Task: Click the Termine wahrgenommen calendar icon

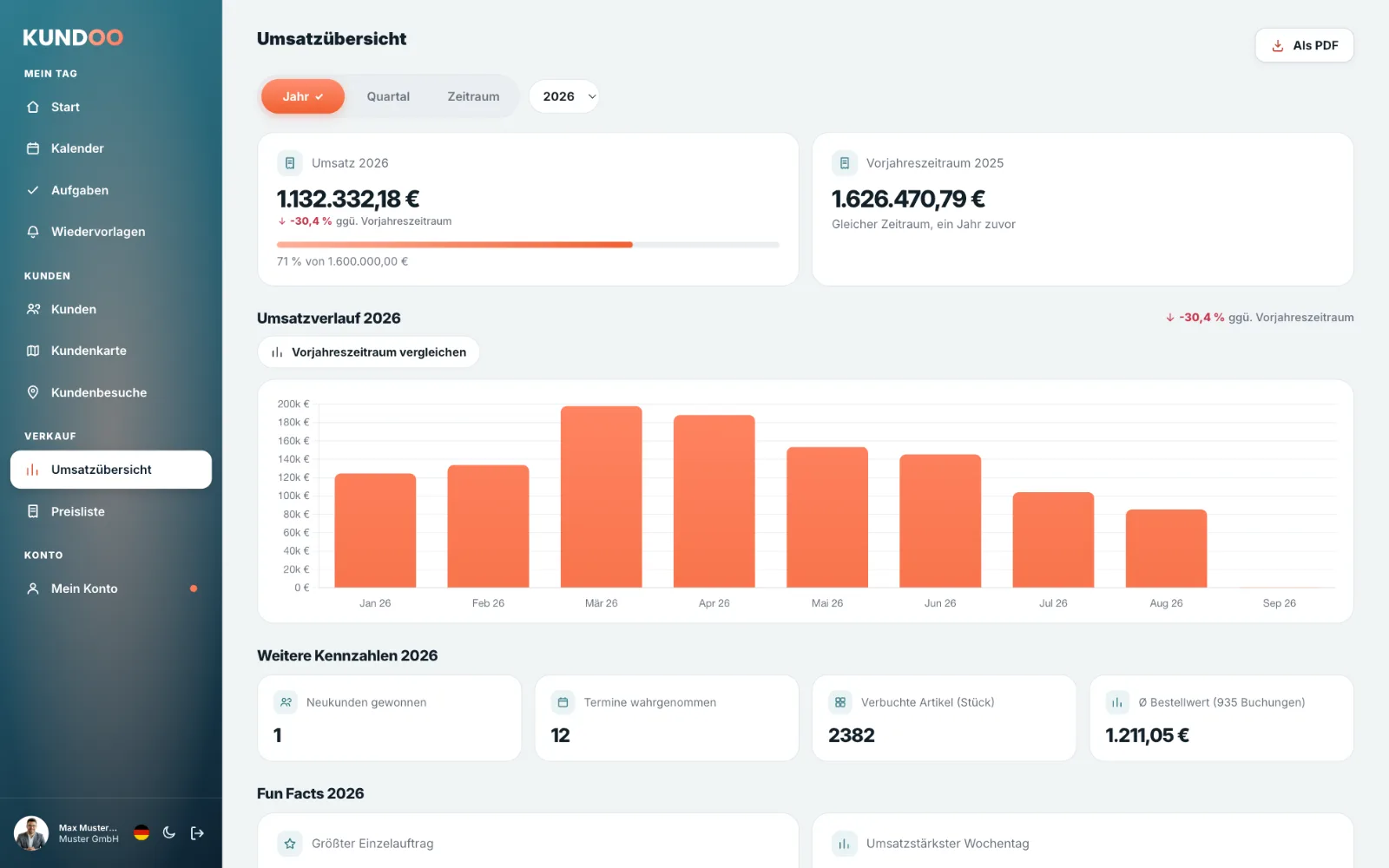Action: (x=563, y=702)
